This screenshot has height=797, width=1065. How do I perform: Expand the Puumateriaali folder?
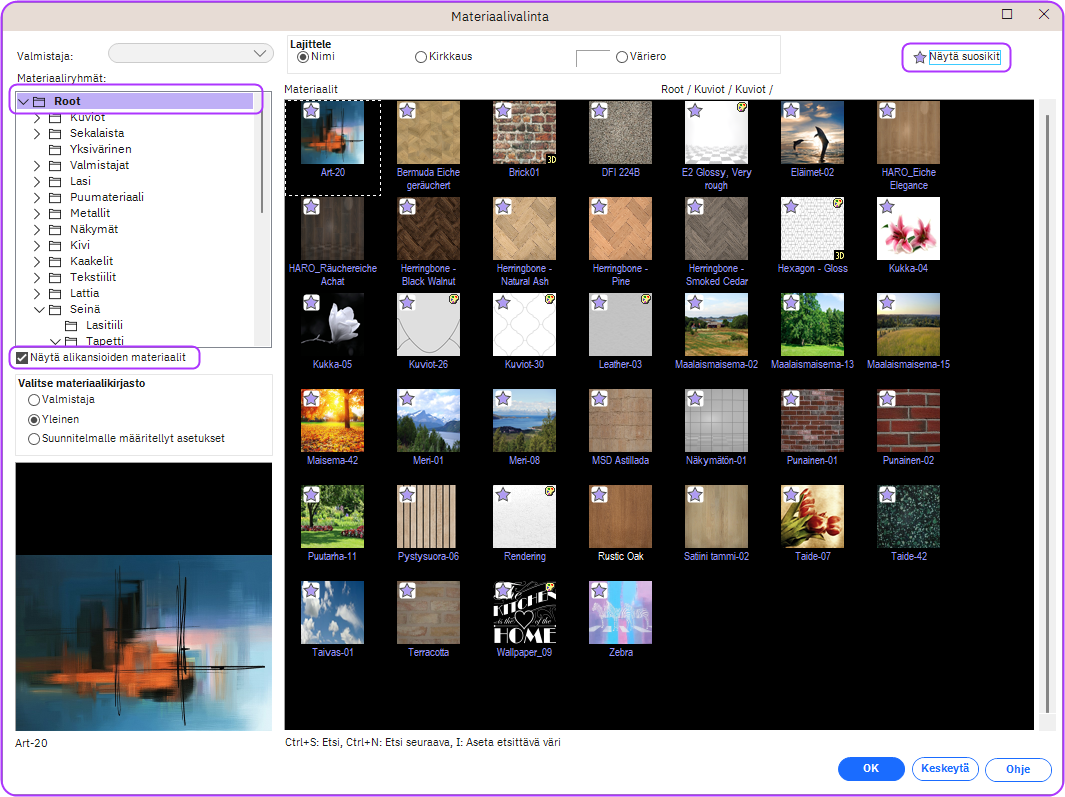pyautogui.click(x=37, y=197)
